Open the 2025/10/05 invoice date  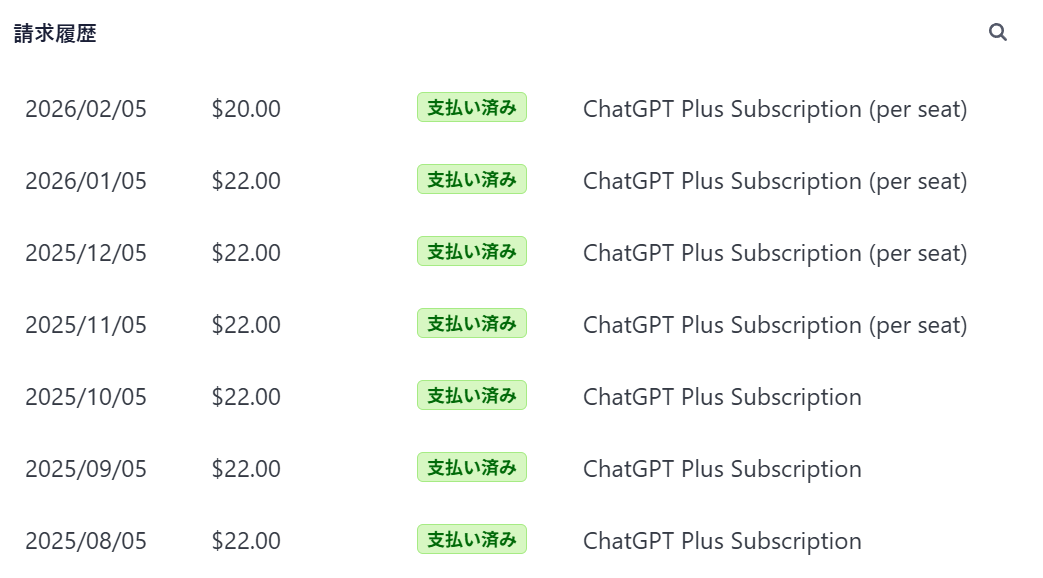[x=86, y=397]
